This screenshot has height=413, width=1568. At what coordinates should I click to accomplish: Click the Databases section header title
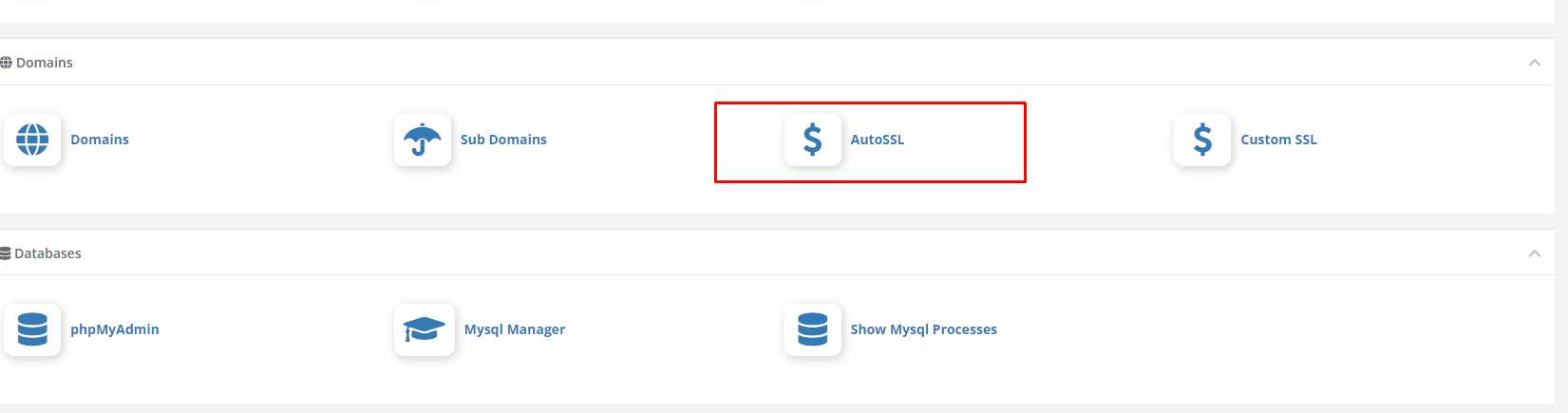tap(47, 253)
